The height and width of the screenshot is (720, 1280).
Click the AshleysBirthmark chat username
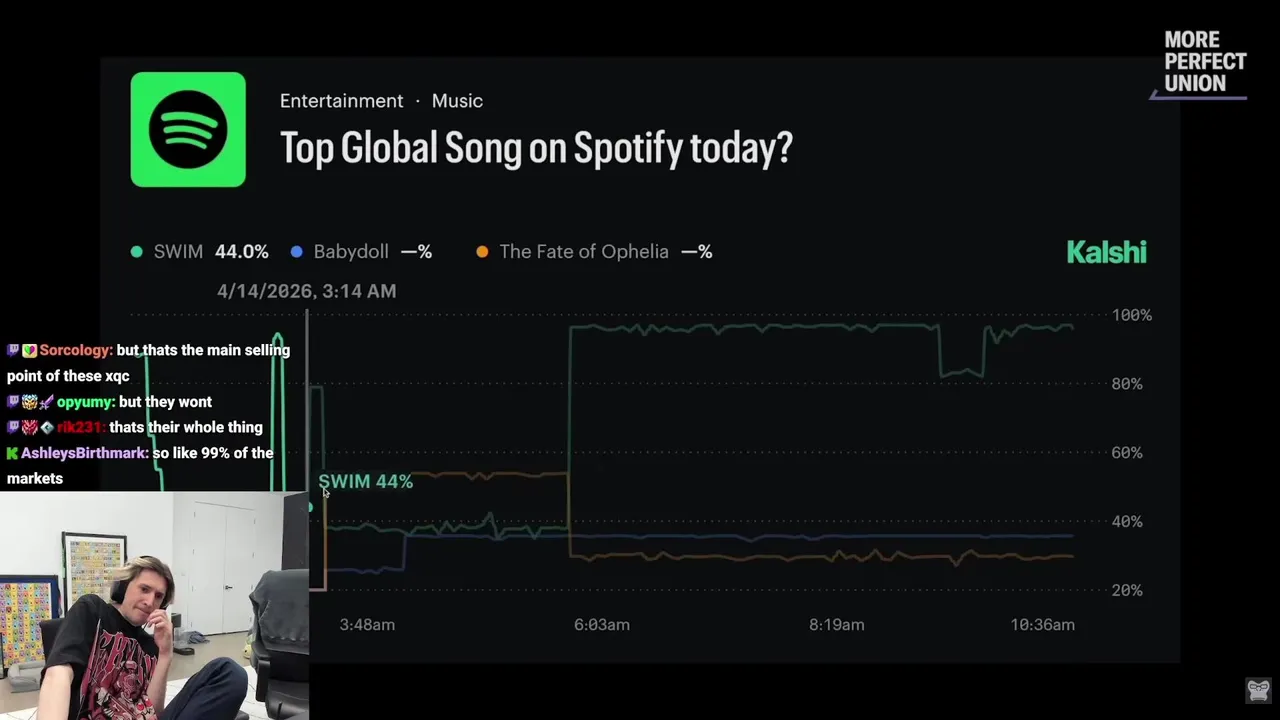click(x=84, y=453)
